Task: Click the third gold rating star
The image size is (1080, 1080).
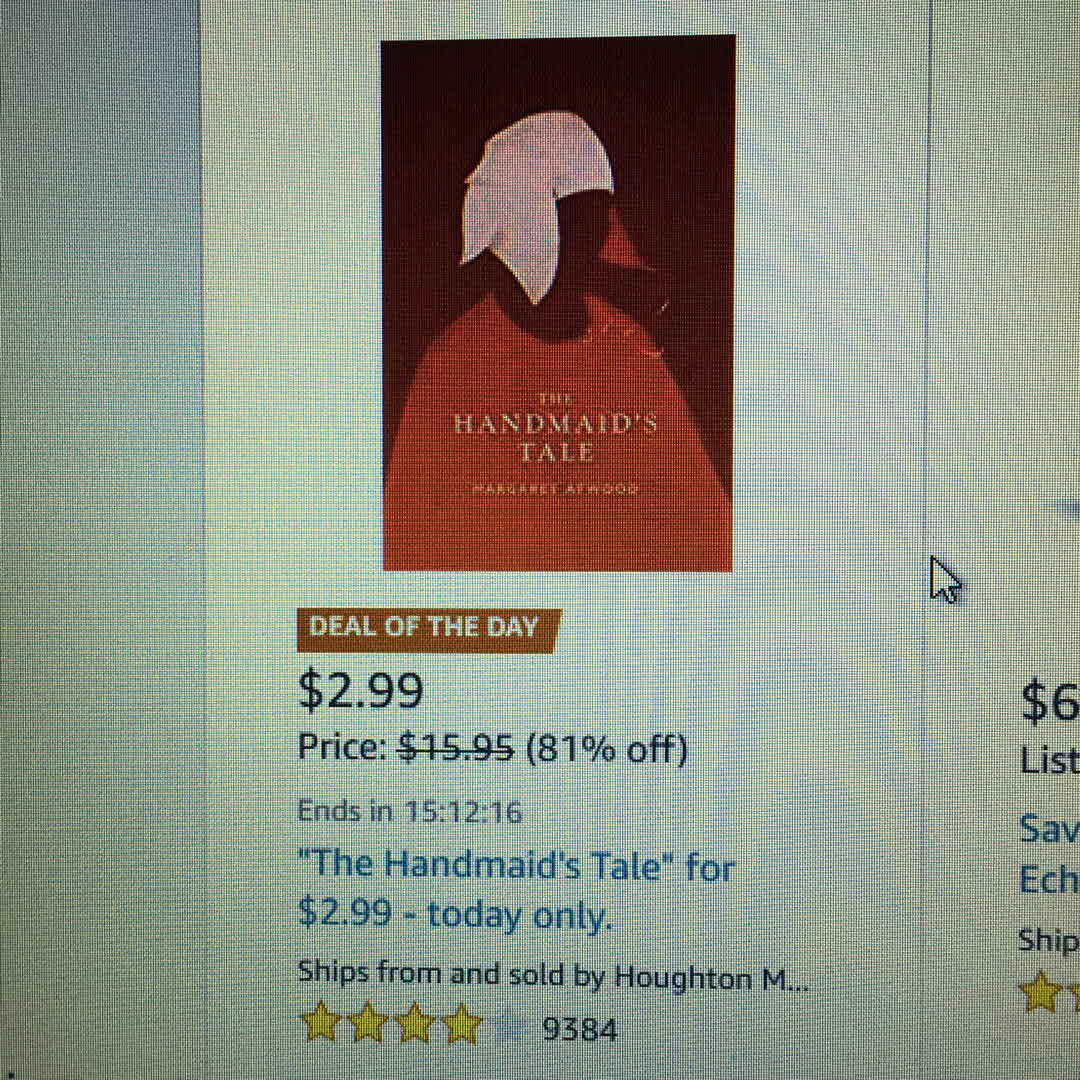Action: [414, 1025]
